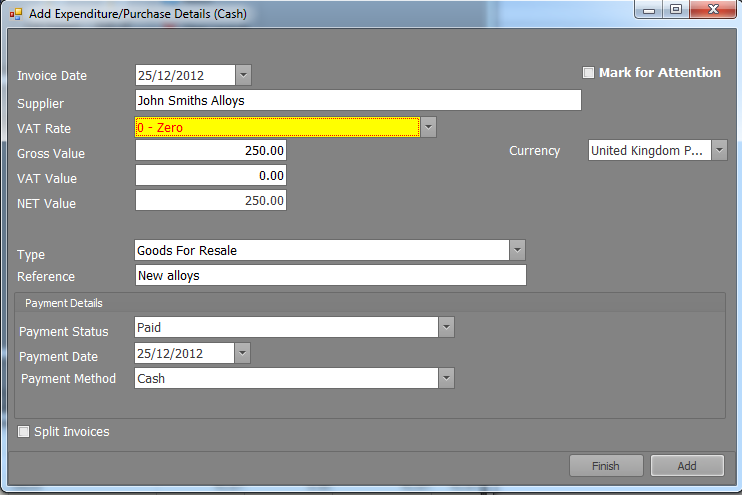Minimize the Add Expenditure window
Viewport: 742px width, 495px height.
651,11
